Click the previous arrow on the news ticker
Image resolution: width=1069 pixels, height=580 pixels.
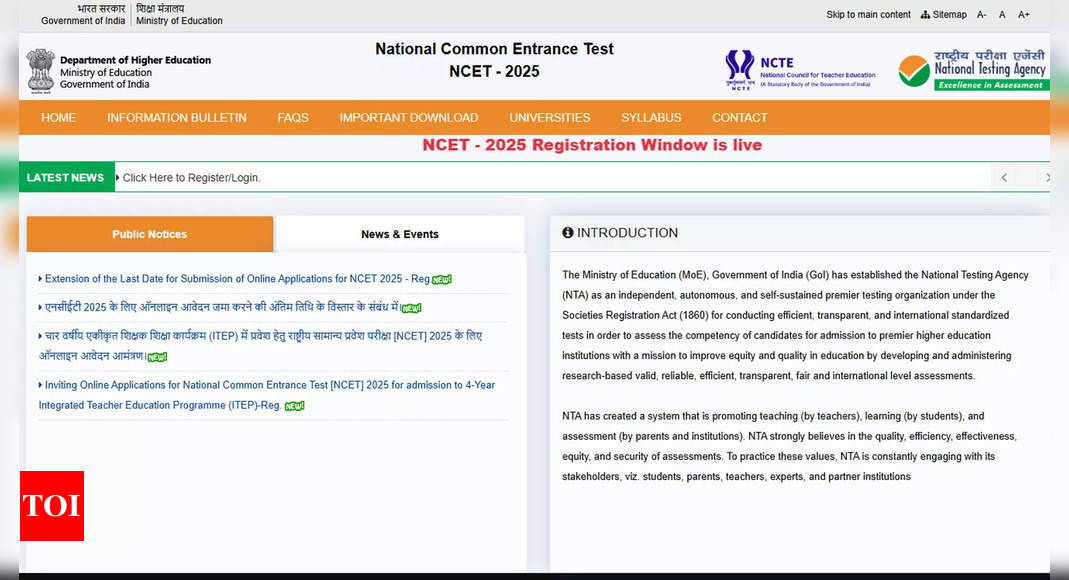(1003, 177)
